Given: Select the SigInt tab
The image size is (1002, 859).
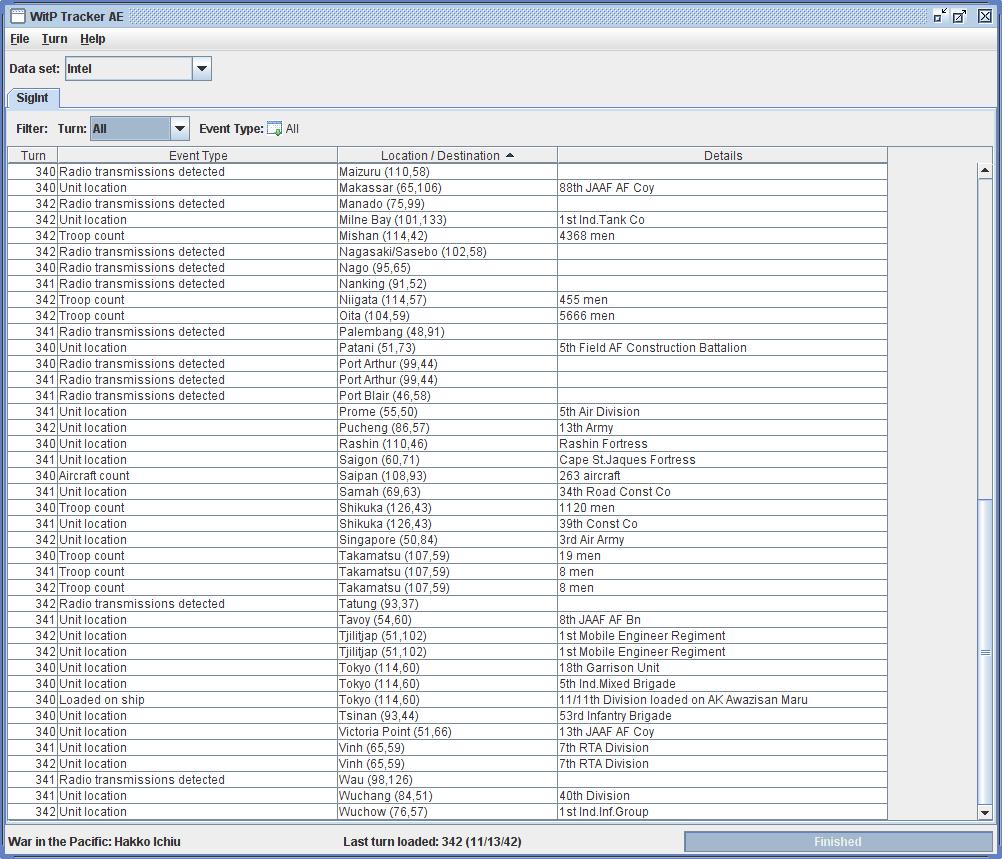Looking at the screenshot, I should tap(32, 98).
